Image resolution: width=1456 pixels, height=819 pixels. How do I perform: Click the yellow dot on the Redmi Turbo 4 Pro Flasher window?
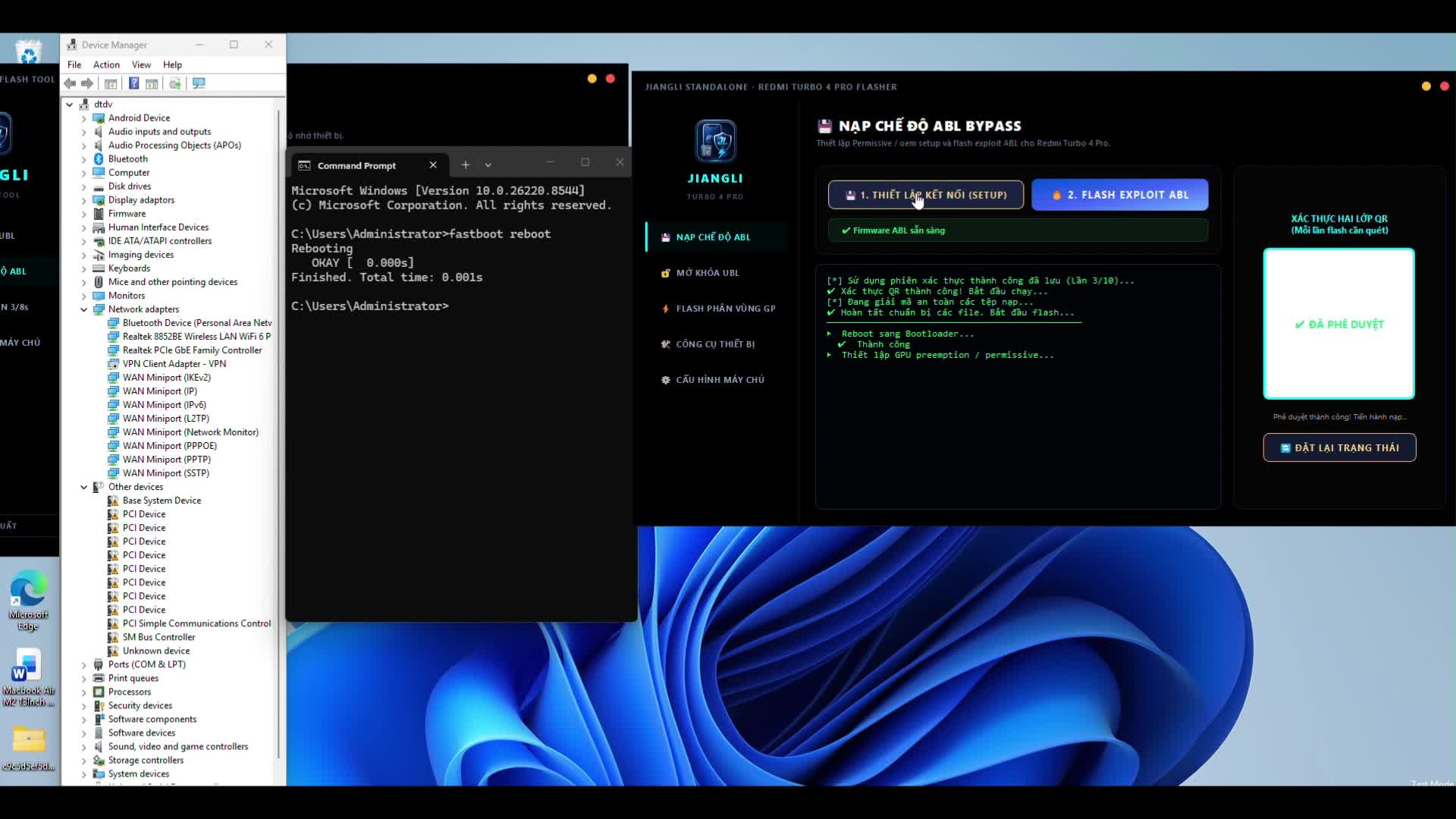(x=1426, y=86)
